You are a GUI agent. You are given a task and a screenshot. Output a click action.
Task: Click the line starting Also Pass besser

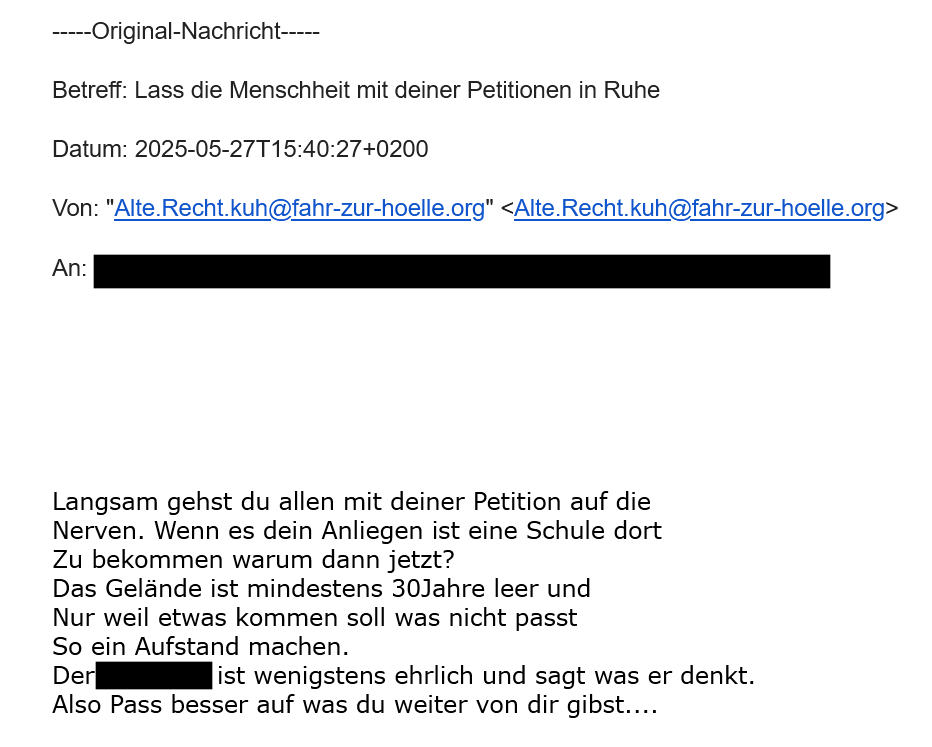click(x=354, y=705)
